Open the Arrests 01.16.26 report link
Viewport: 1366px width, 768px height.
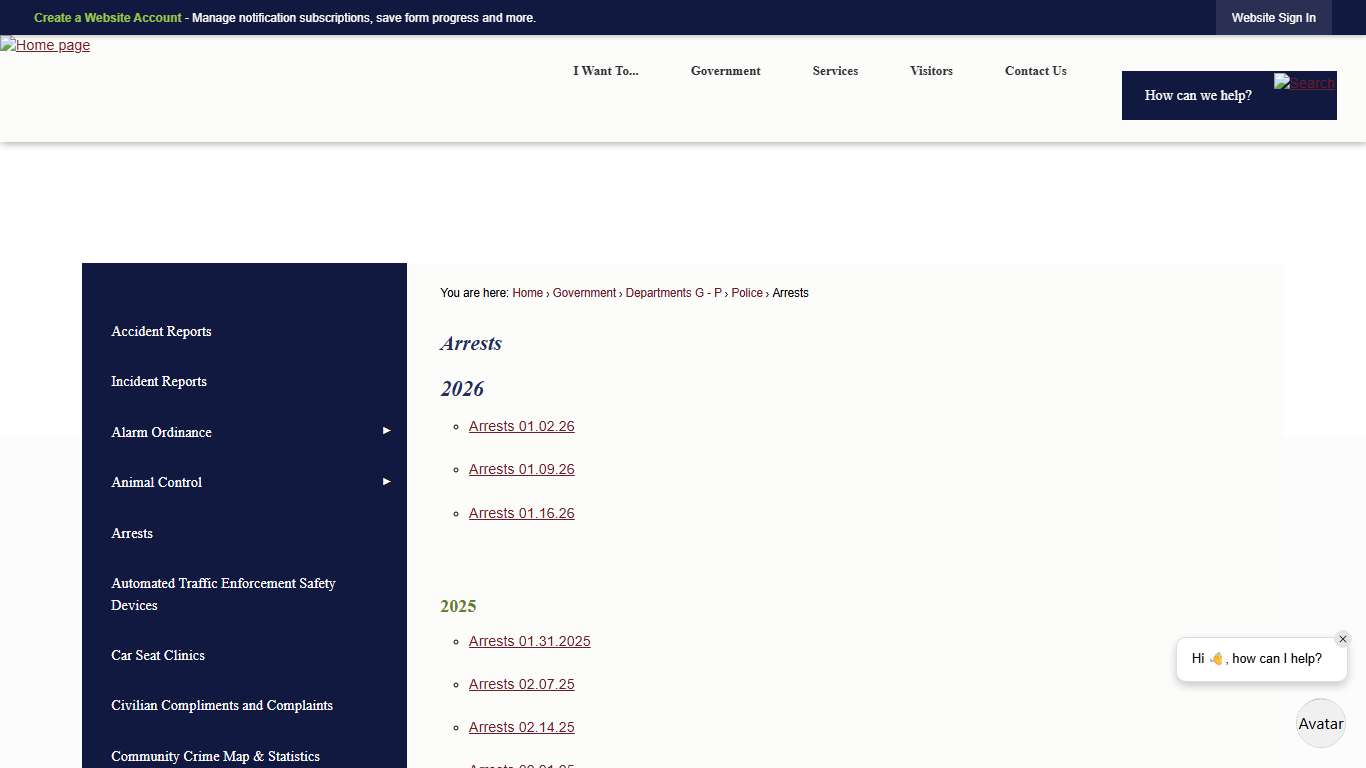[521, 513]
